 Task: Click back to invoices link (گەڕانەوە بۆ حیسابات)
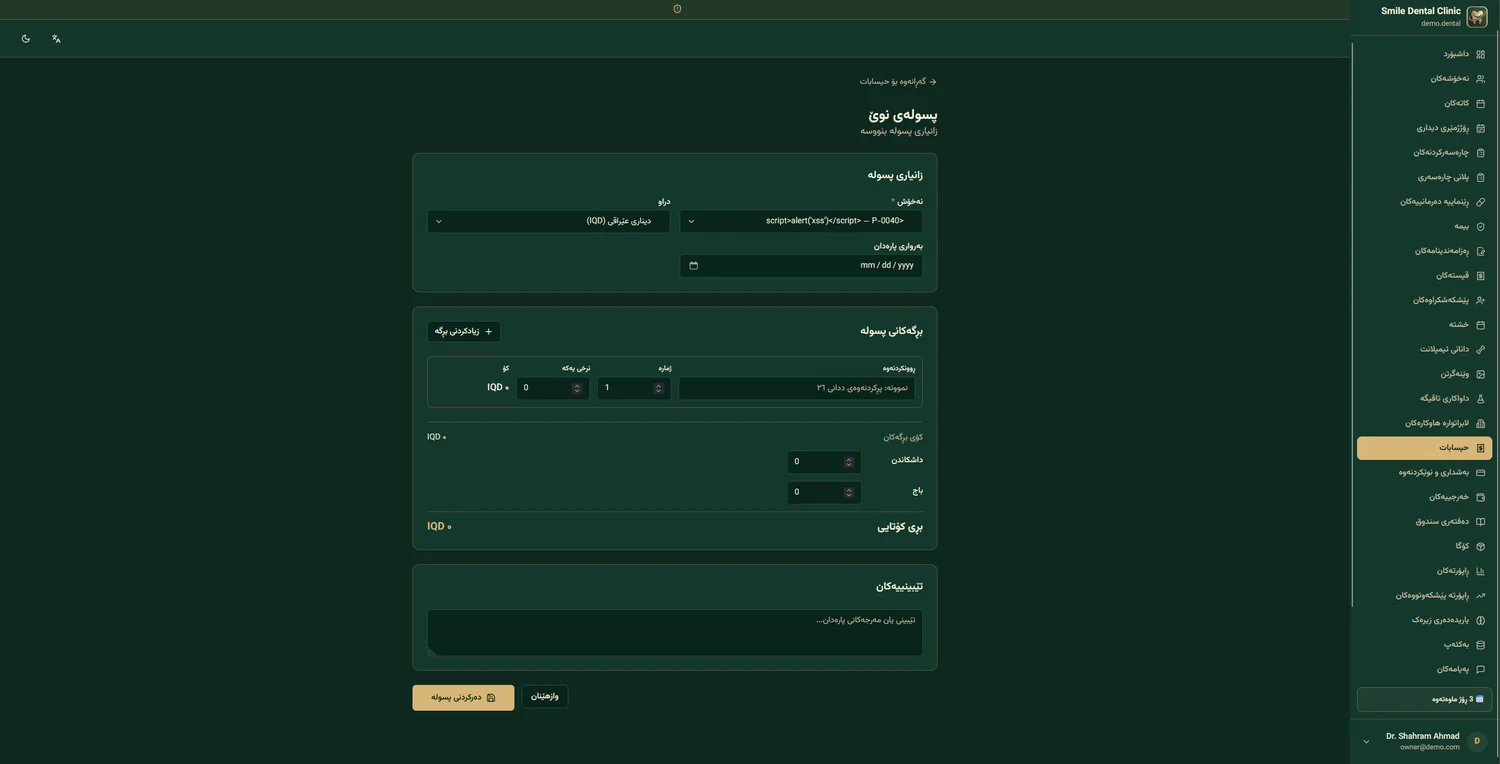(x=898, y=81)
